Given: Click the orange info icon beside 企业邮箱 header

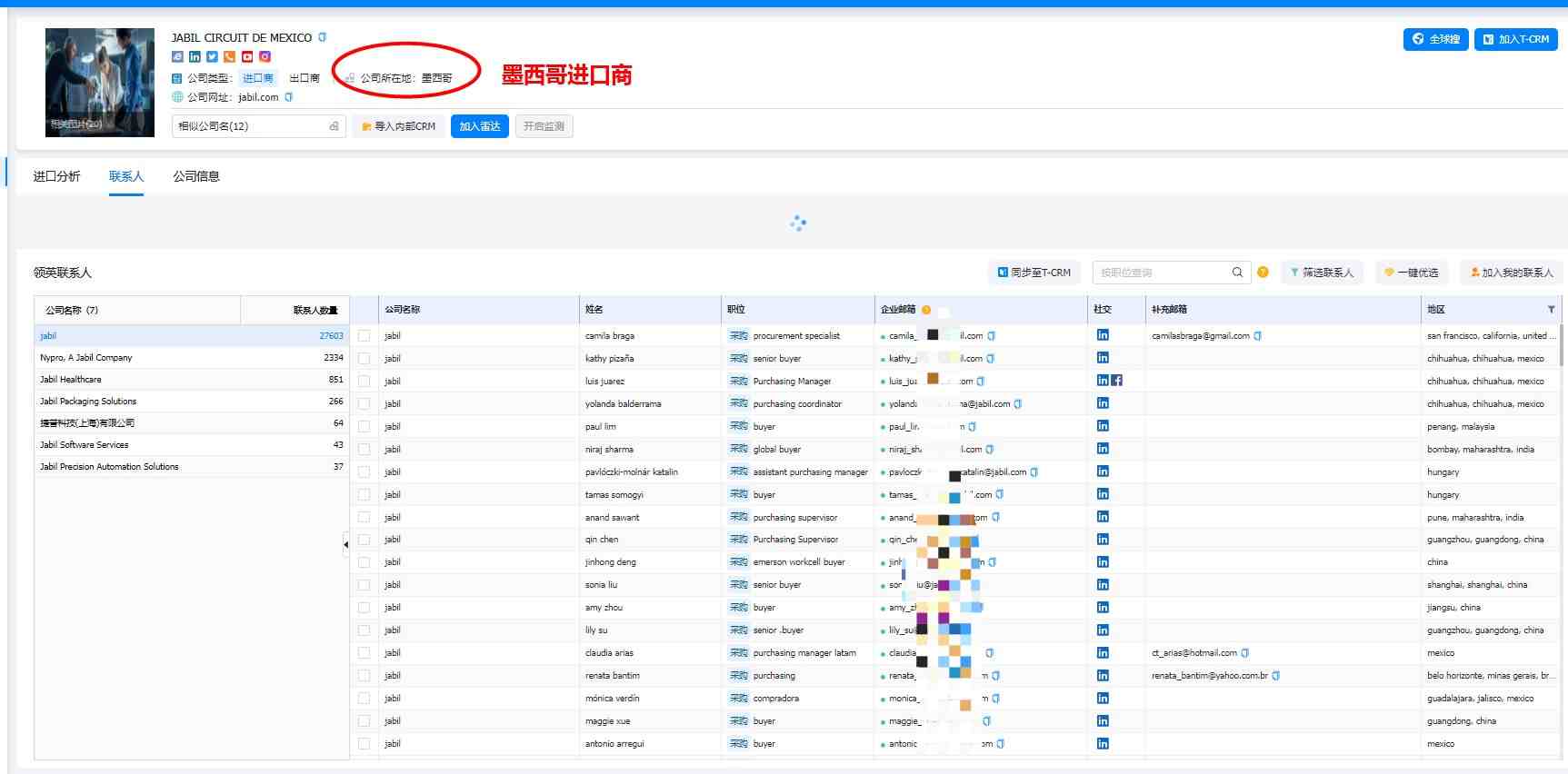Looking at the screenshot, I should (x=926, y=310).
